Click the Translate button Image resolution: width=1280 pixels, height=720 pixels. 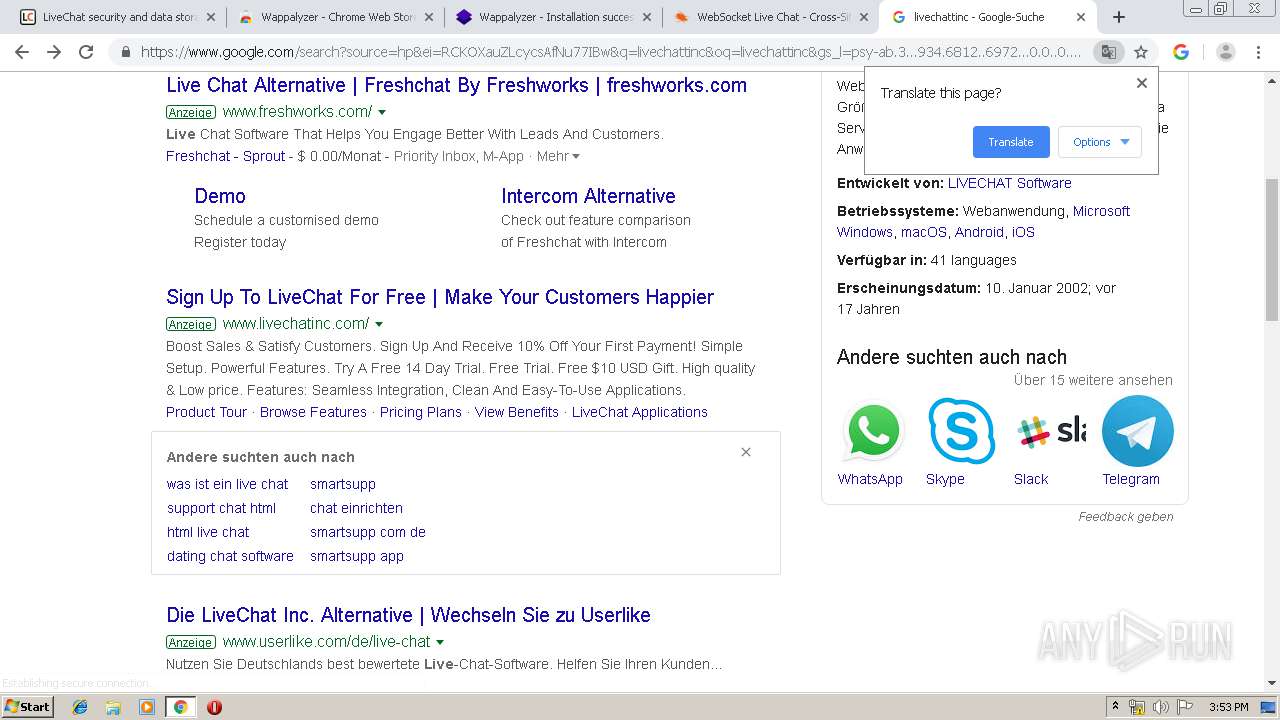tap(1011, 142)
